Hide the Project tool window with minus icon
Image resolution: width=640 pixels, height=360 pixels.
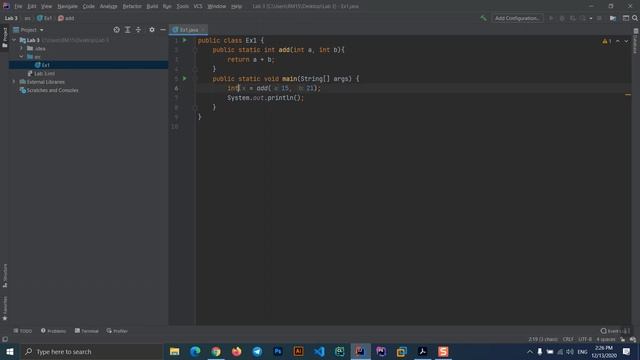point(162,30)
